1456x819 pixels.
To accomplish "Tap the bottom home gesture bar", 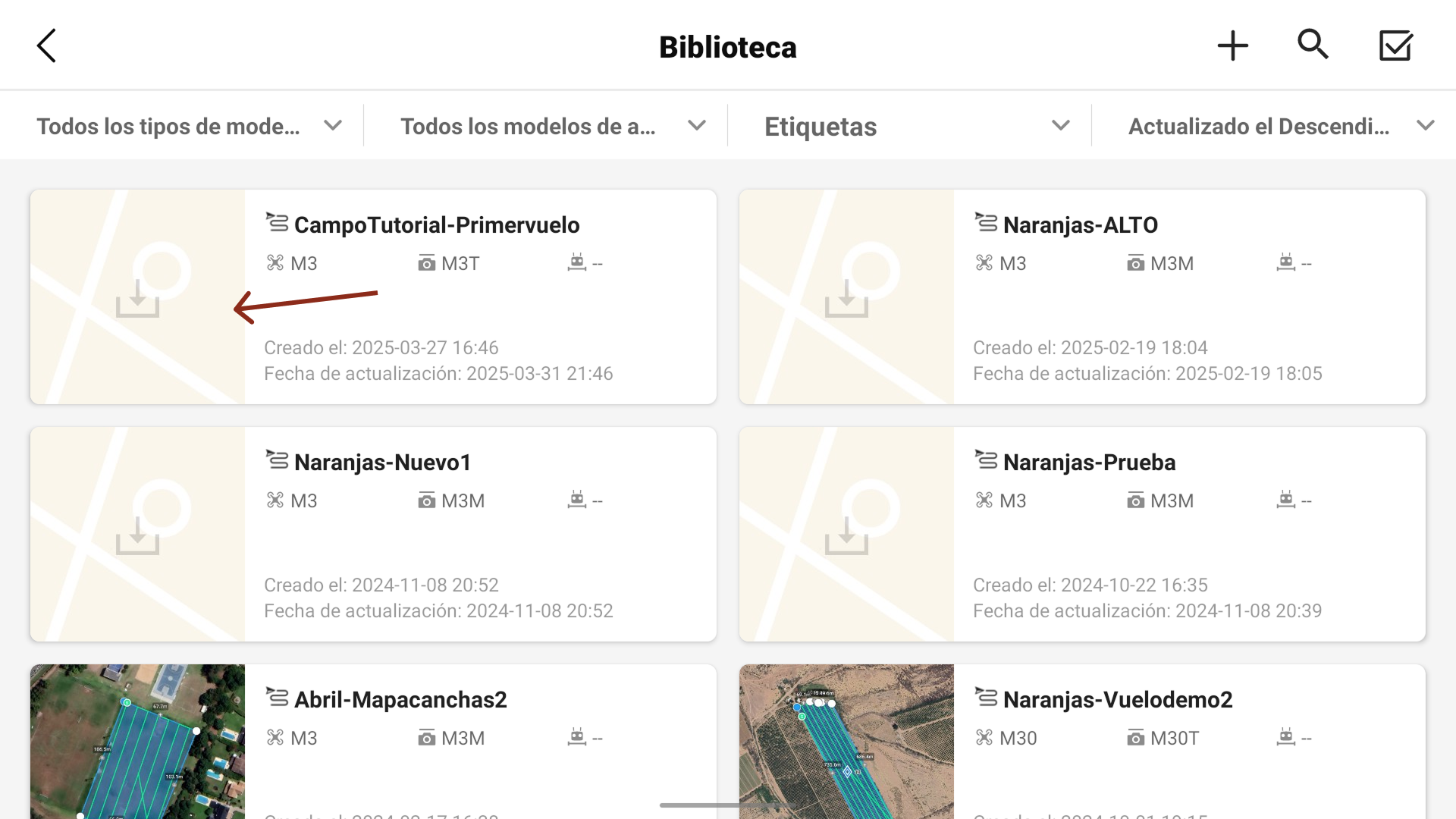I will [x=728, y=805].
